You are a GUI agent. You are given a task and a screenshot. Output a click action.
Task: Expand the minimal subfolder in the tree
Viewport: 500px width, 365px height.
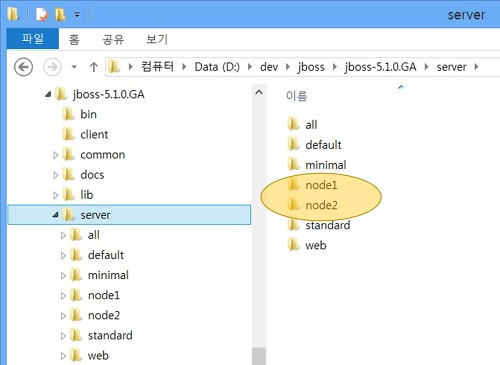click(x=63, y=275)
